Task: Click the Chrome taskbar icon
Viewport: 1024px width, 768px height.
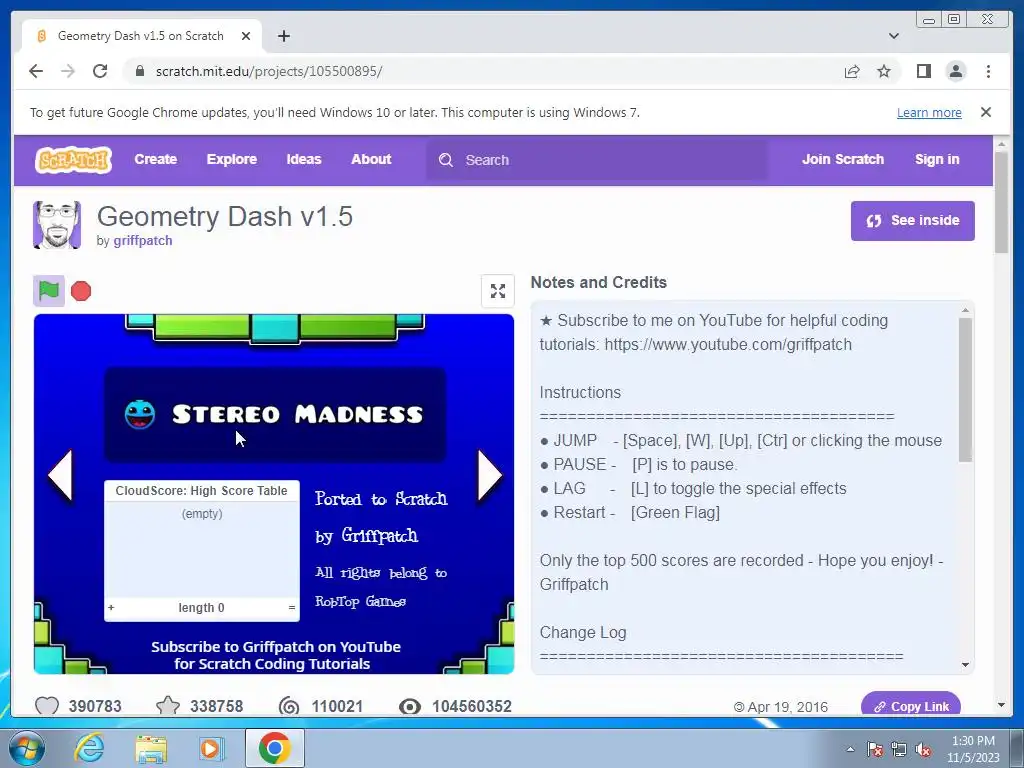Action: 274,748
